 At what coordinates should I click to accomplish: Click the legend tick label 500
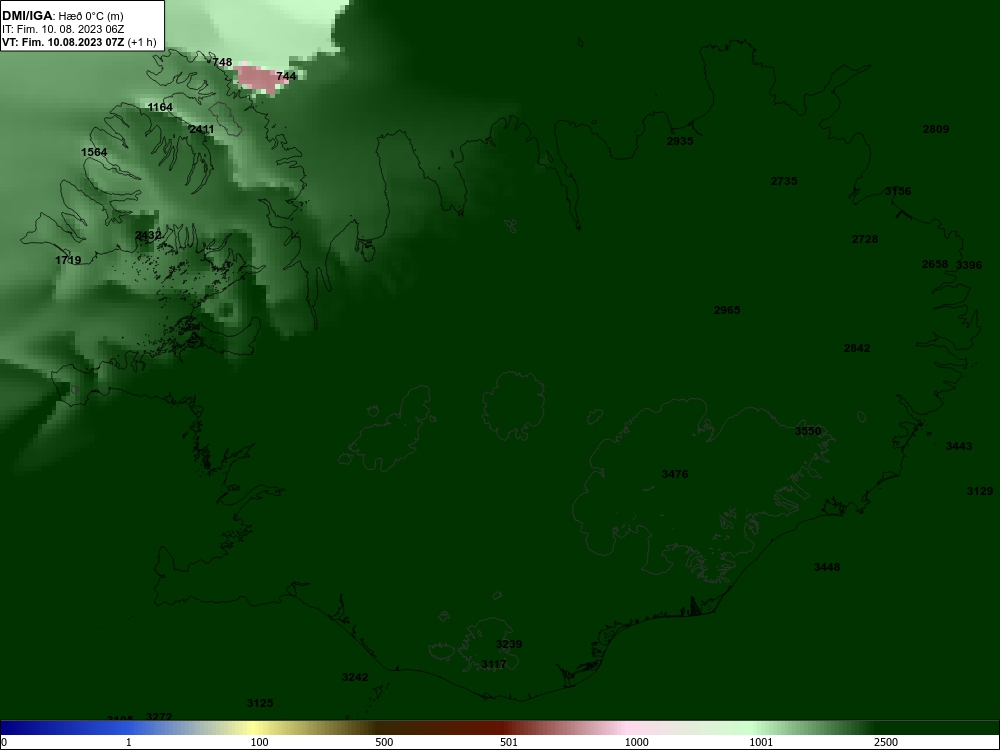(x=384, y=743)
